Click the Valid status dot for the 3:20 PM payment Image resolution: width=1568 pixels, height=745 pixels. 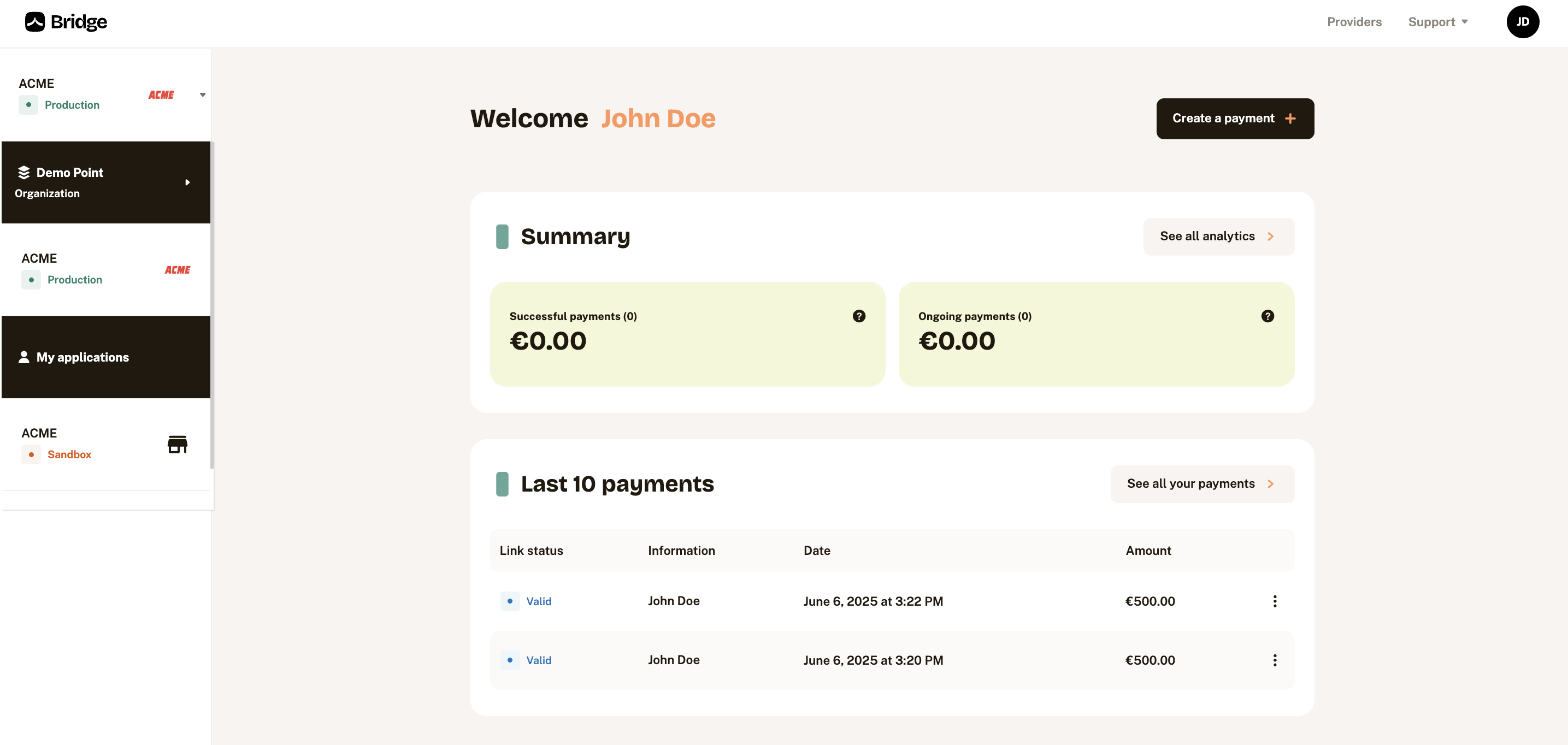[x=510, y=660]
